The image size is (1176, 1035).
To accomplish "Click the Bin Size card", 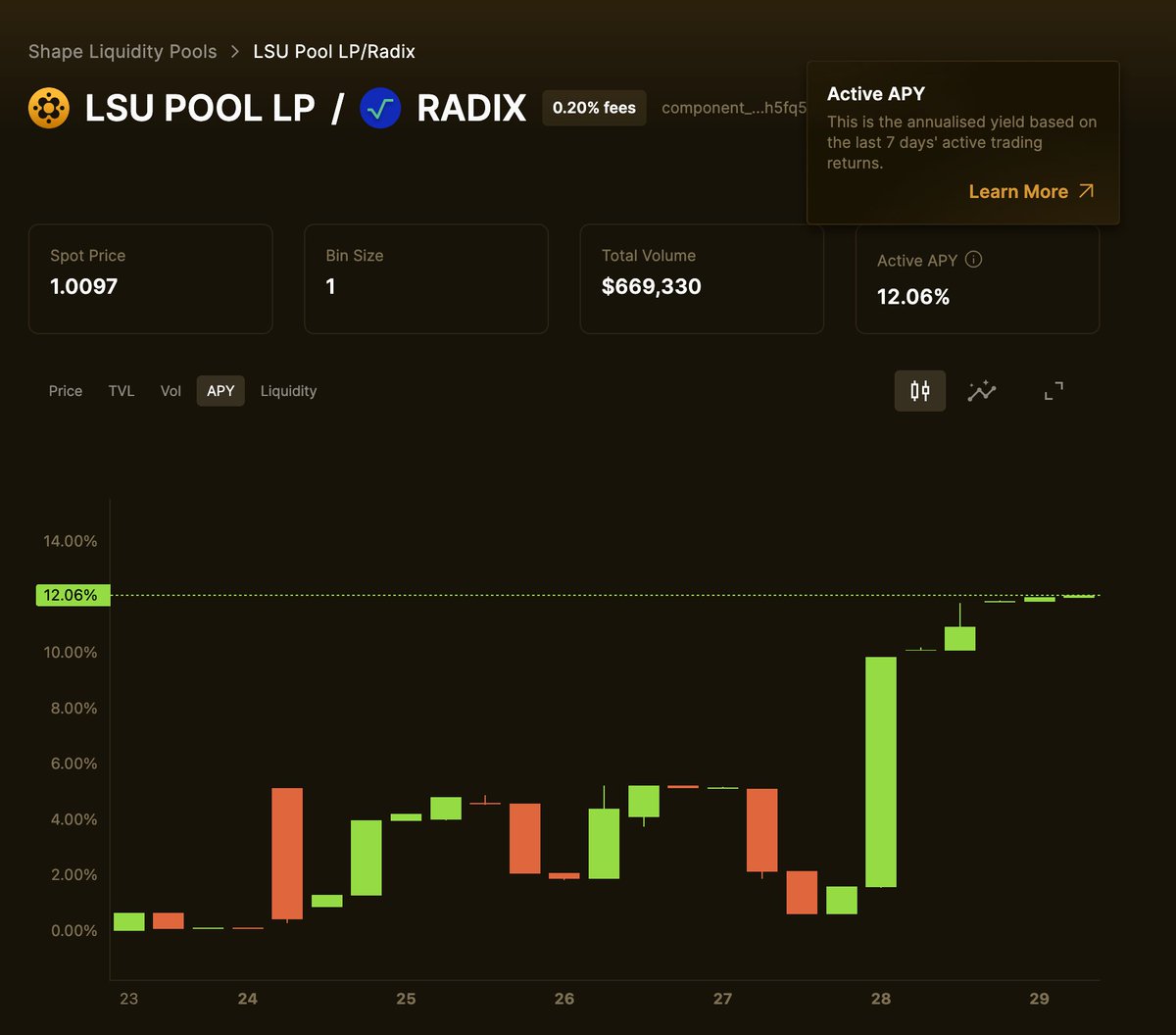I will click(426, 279).
